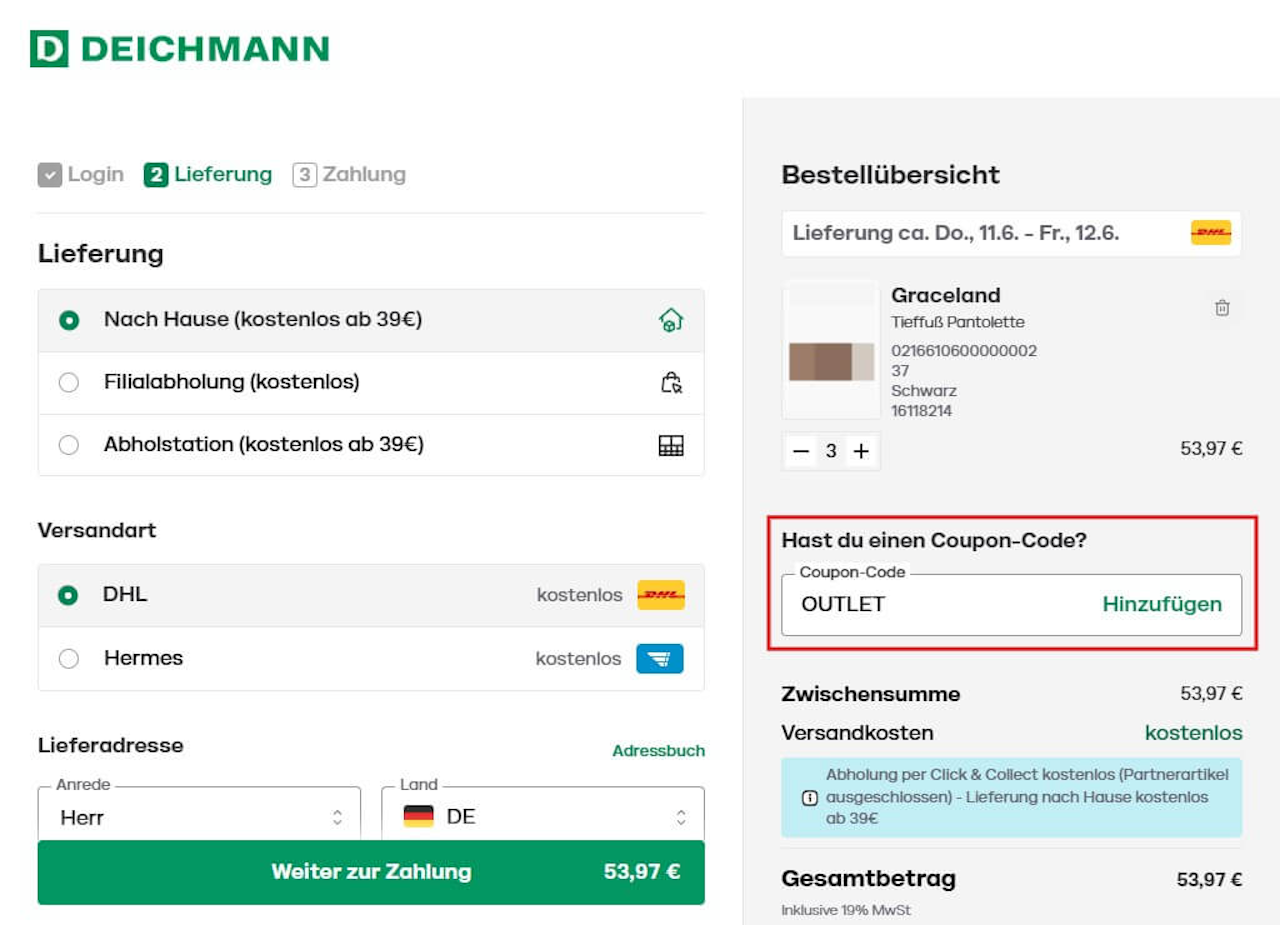Decrease item quantity with minus button

[x=801, y=451]
